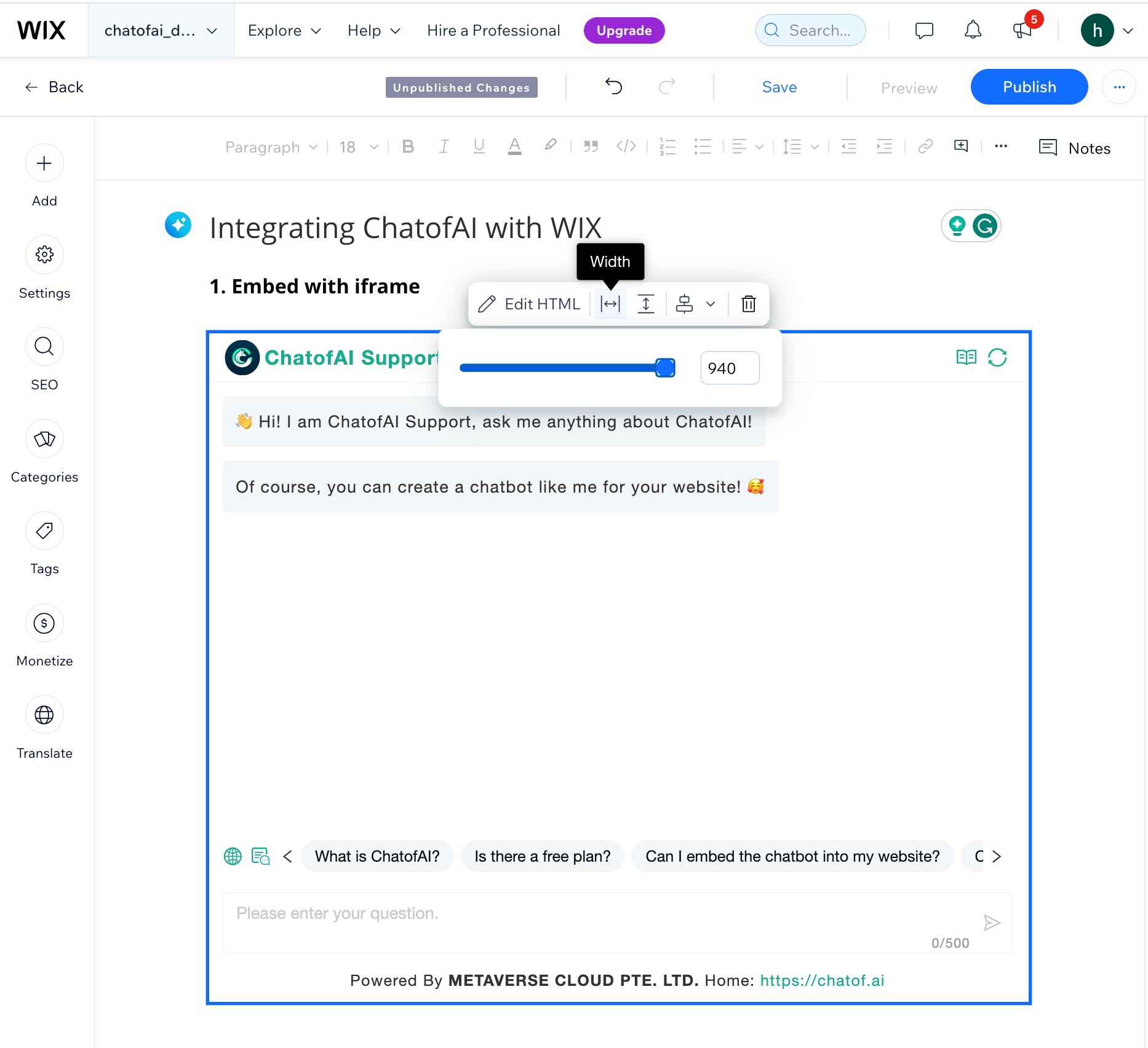The image size is (1148, 1048).
Task: Go Back to the previous page
Action: tap(54, 87)
